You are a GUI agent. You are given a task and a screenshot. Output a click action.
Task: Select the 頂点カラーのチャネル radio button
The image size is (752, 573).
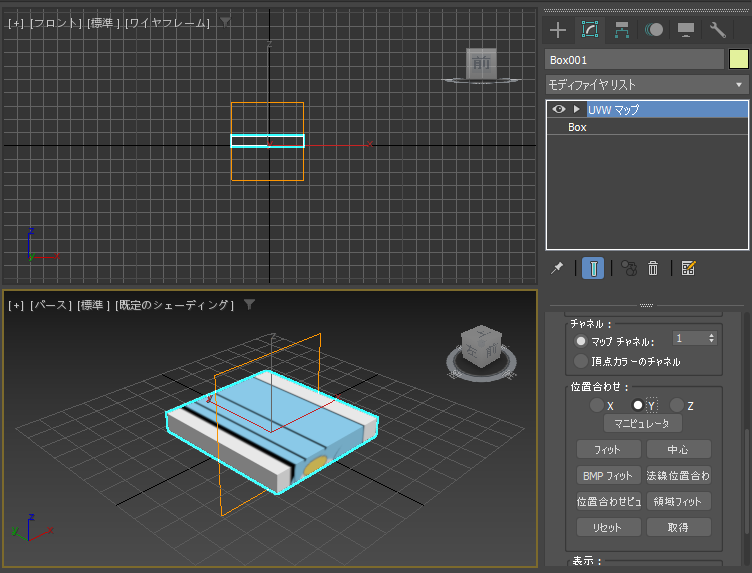(x=581, y=361)
